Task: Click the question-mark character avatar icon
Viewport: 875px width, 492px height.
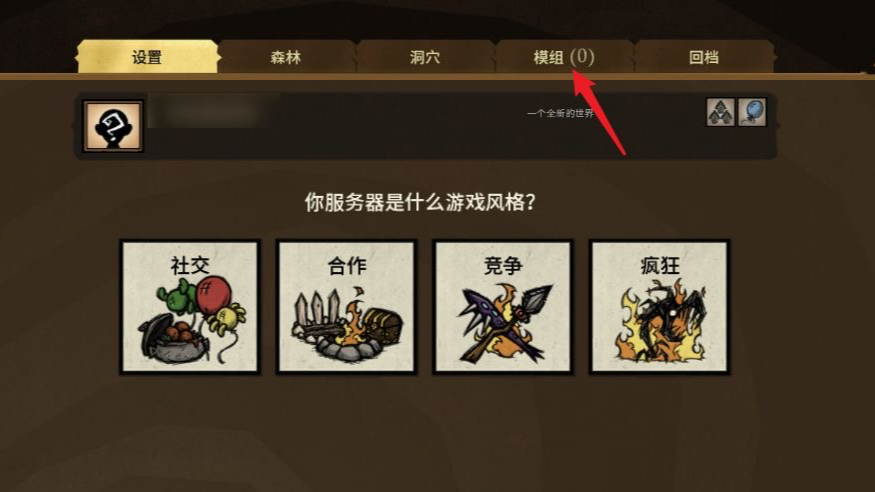Action: (x=113, y=126)
